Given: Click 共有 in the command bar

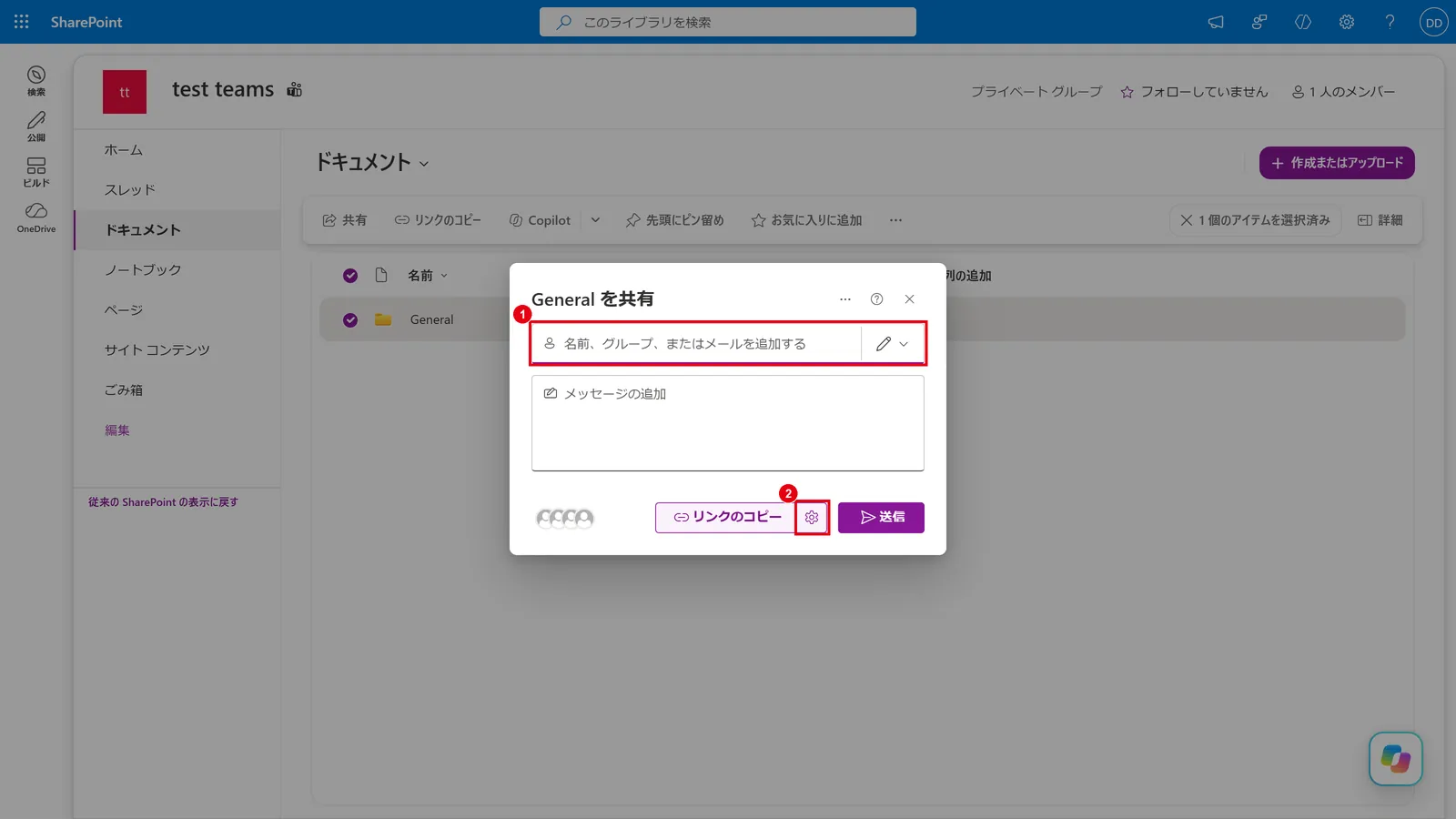Looking at the screenshot, I should (345, 220).
